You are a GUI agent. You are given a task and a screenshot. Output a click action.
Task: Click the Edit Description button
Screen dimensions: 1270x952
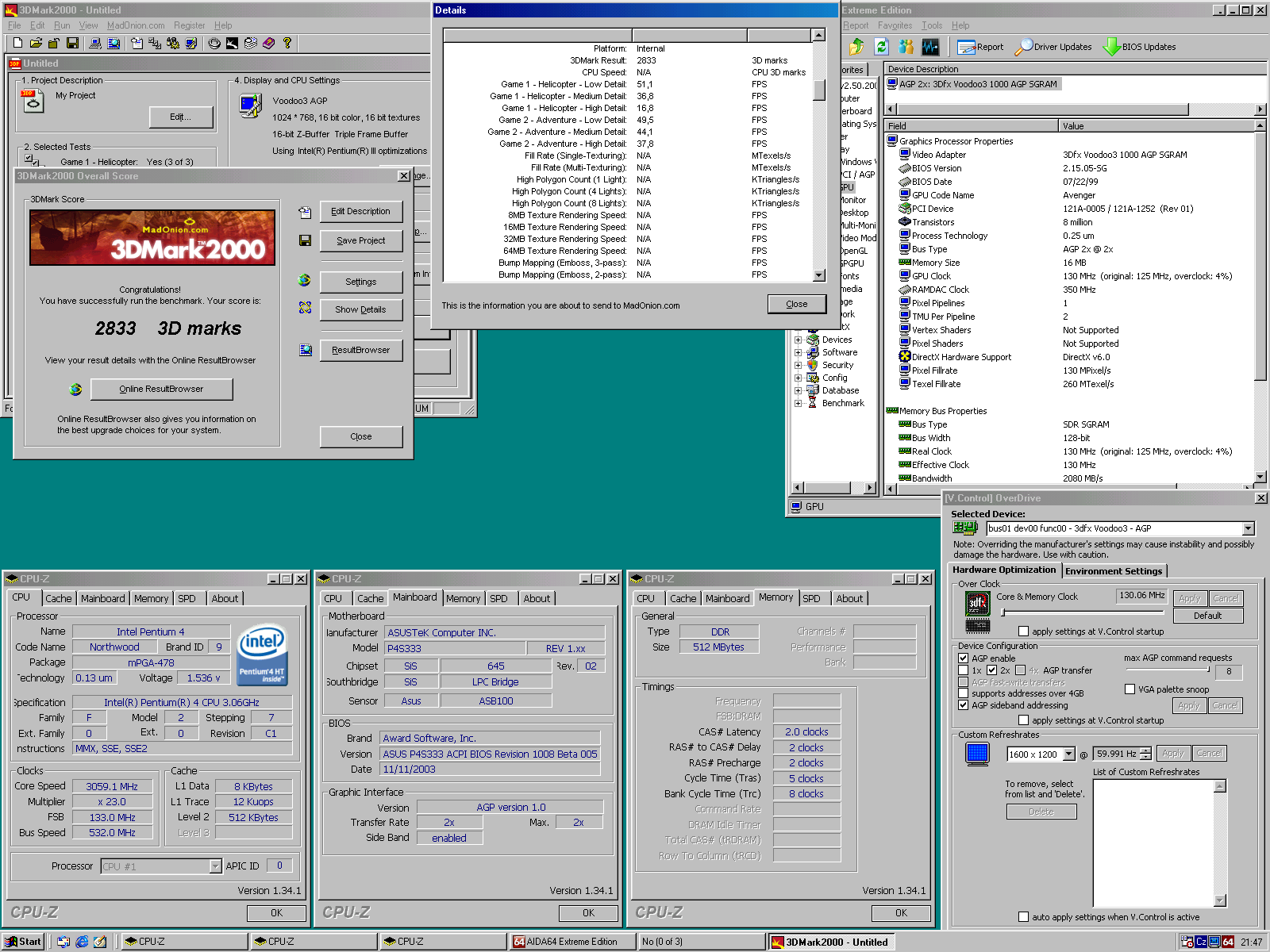coord(360,211)
